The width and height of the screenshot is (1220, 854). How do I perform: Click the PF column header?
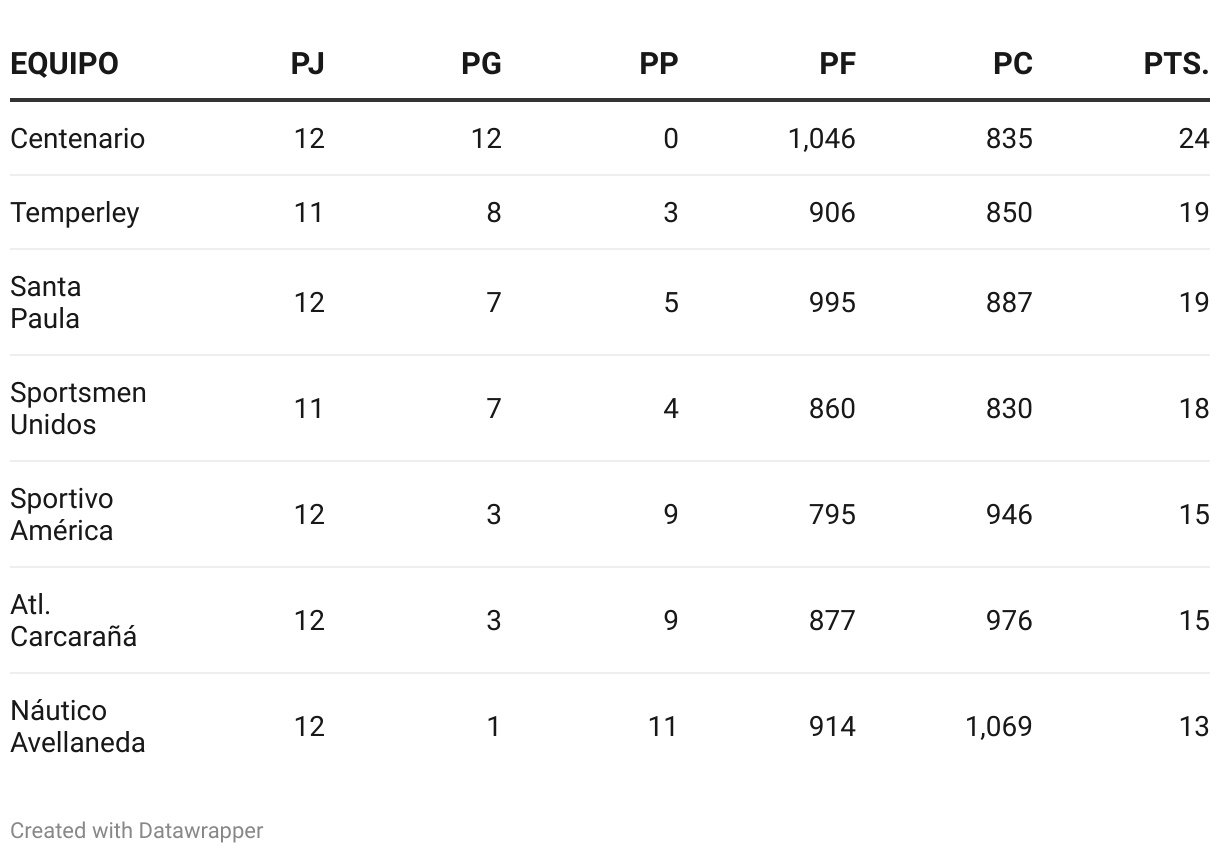click(x=837, y=64)
